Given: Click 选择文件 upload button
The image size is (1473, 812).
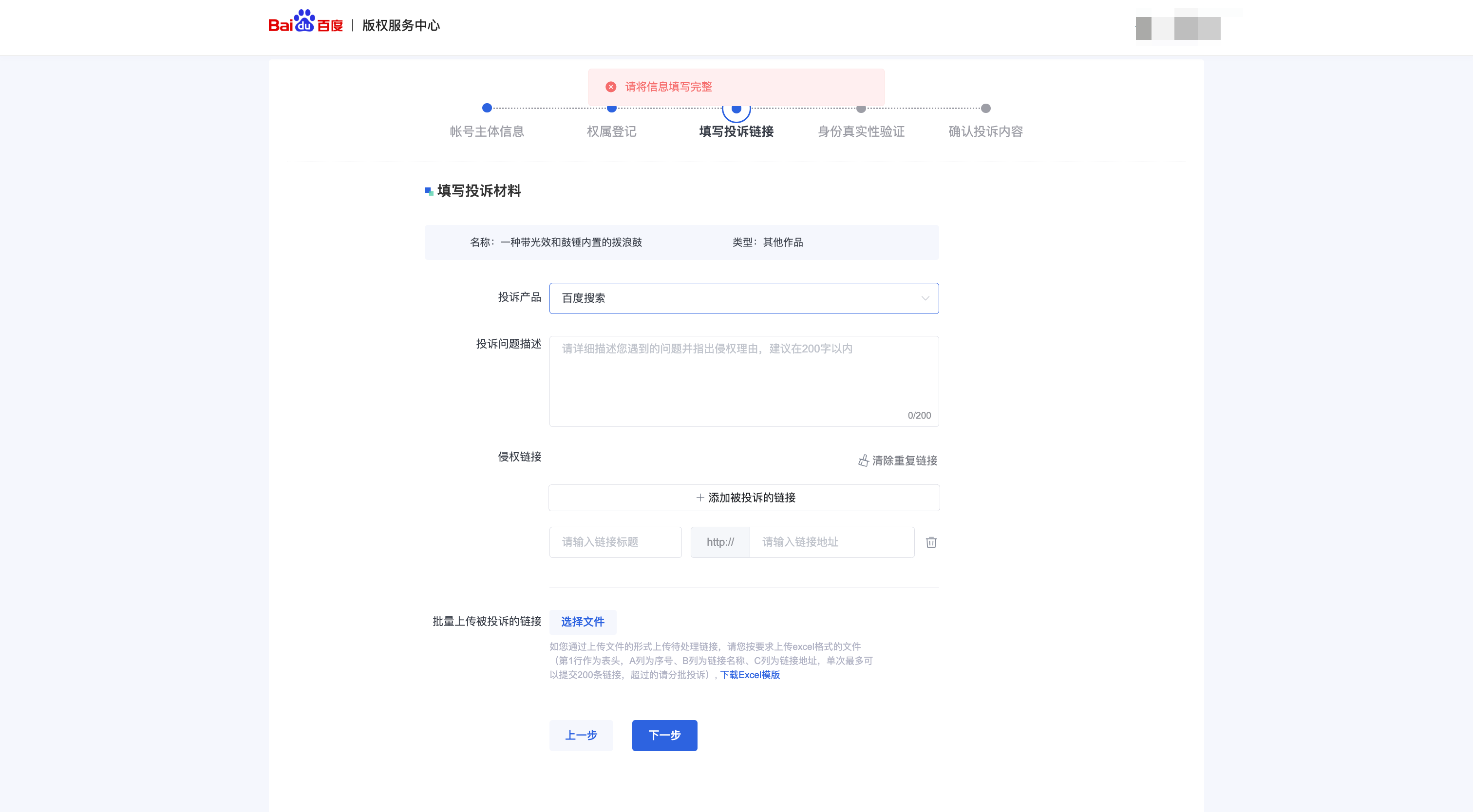Looking at the screenshot, I should (583, 622).
